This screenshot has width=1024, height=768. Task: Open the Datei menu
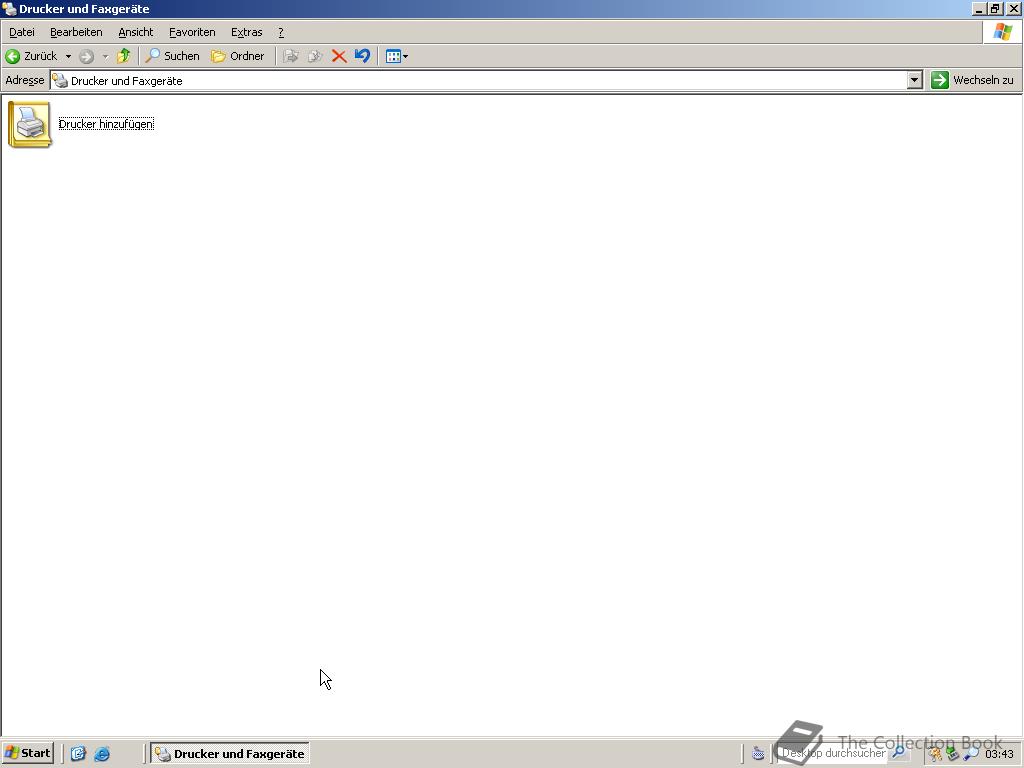click(x=22, y=32)
